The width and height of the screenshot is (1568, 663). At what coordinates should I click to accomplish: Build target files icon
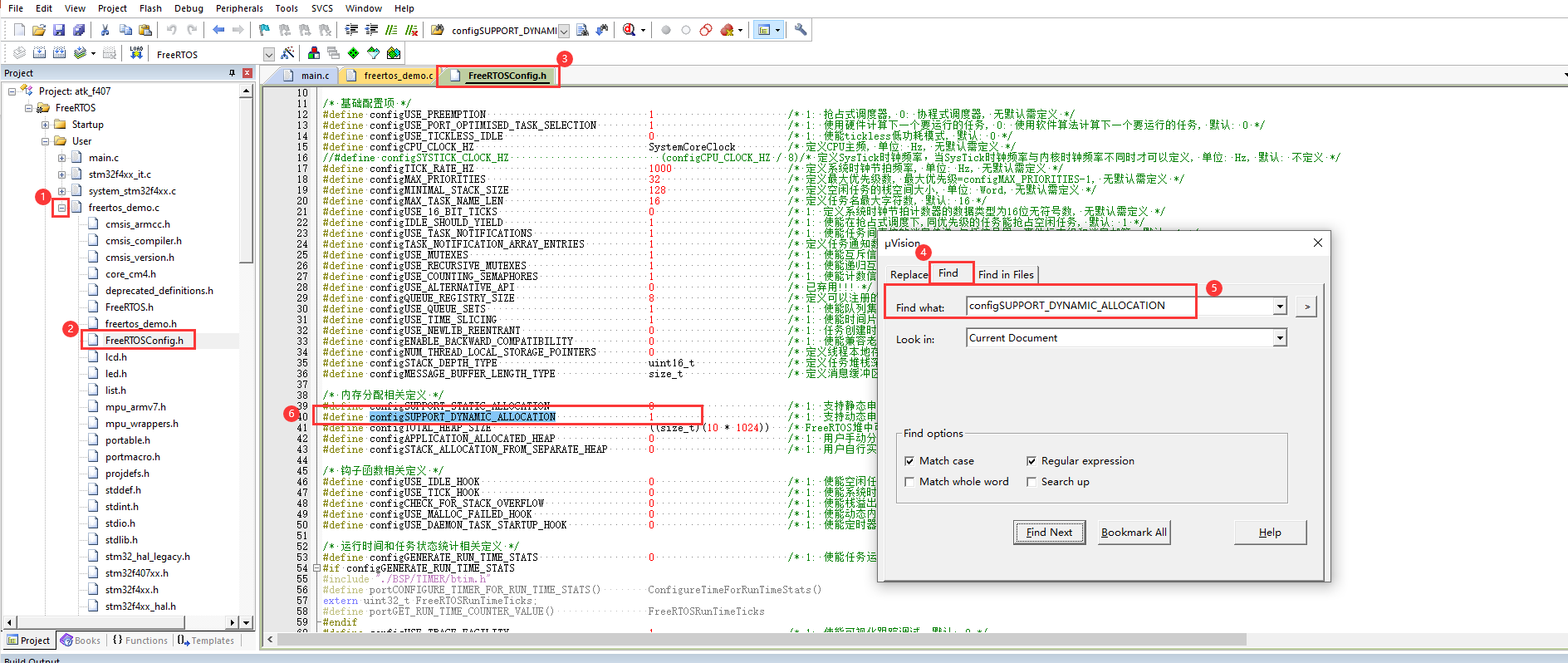[x=39, y=53]
